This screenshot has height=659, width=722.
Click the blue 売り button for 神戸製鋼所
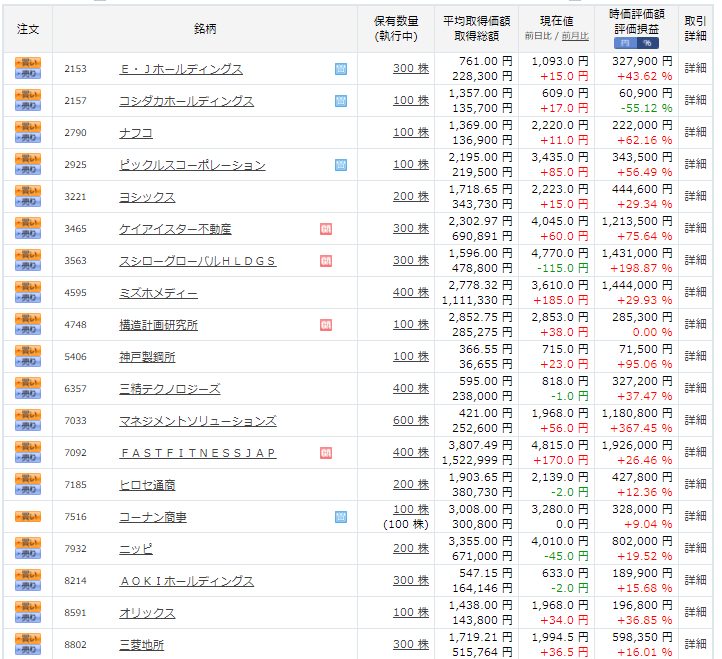pyautogui.click(x=28, y=362)
